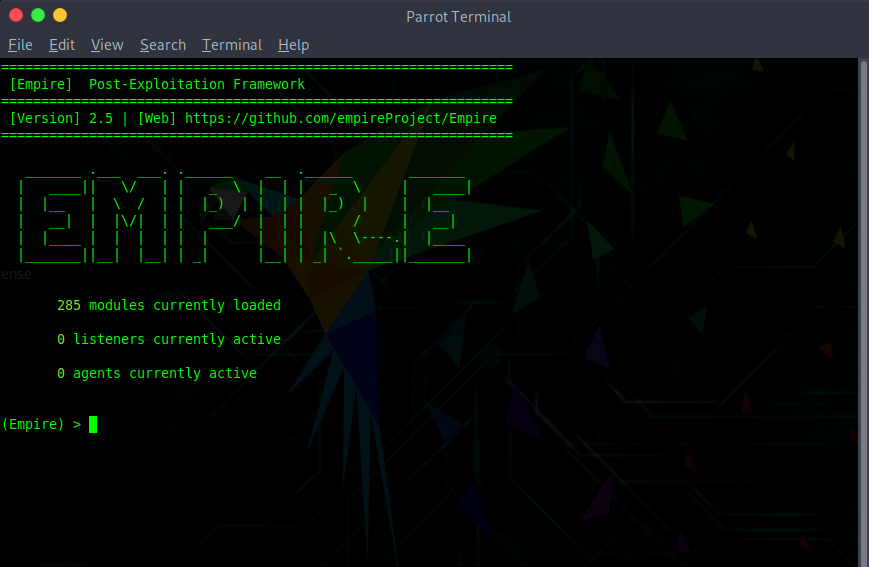Click '0 agents currently active' line
Viewport: 869px width, 567px height.
pos(157,373)
